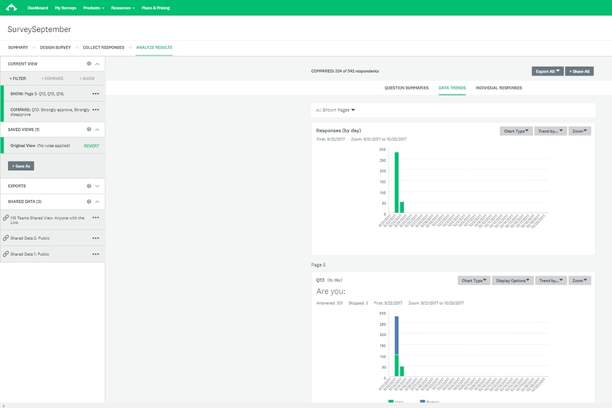
Task: Open Zoom dropdown for Responses chart
Action: [580, 131]
